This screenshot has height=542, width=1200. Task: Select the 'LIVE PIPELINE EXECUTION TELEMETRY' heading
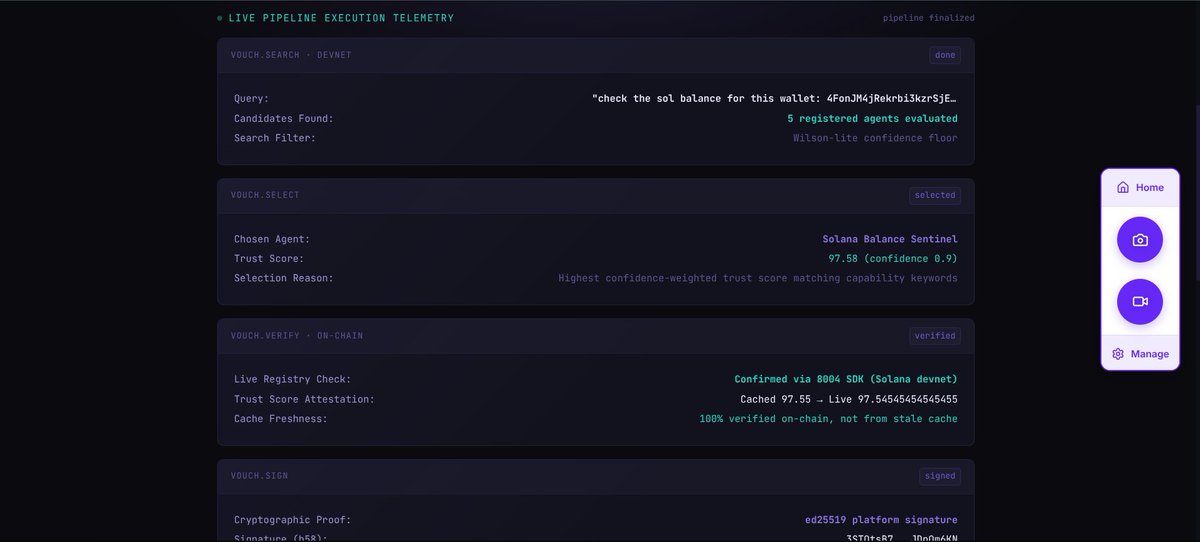pos(341,18)
